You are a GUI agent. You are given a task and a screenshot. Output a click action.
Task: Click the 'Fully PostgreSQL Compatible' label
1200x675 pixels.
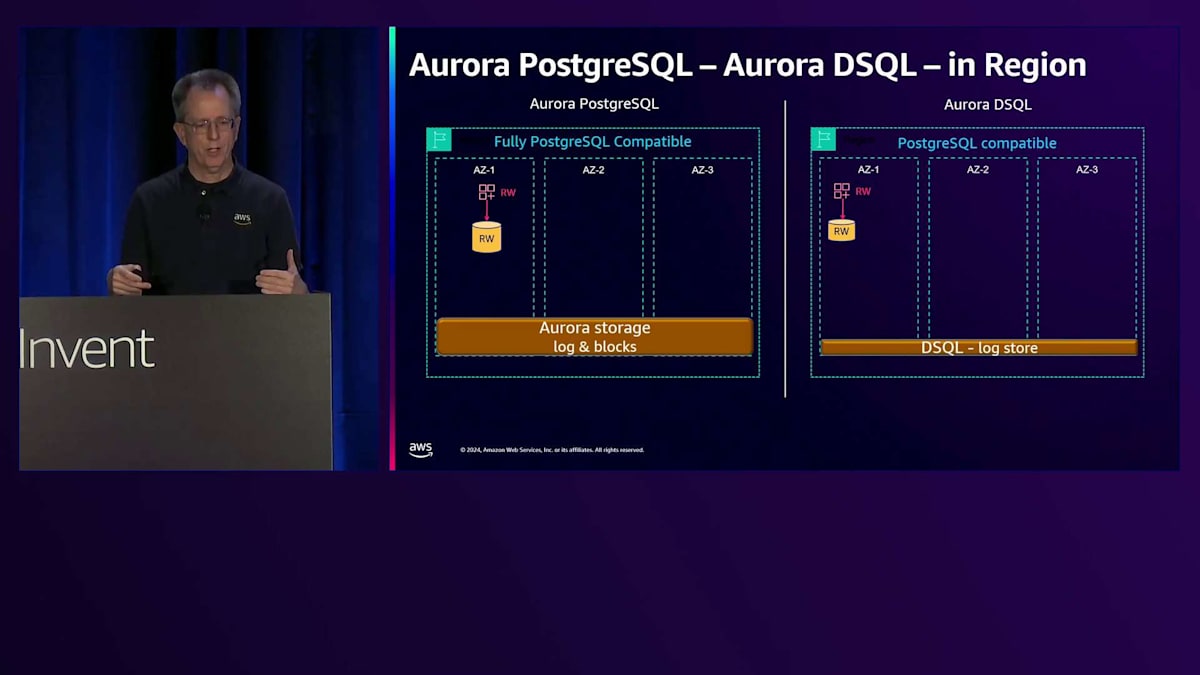(x=593, y=142)
